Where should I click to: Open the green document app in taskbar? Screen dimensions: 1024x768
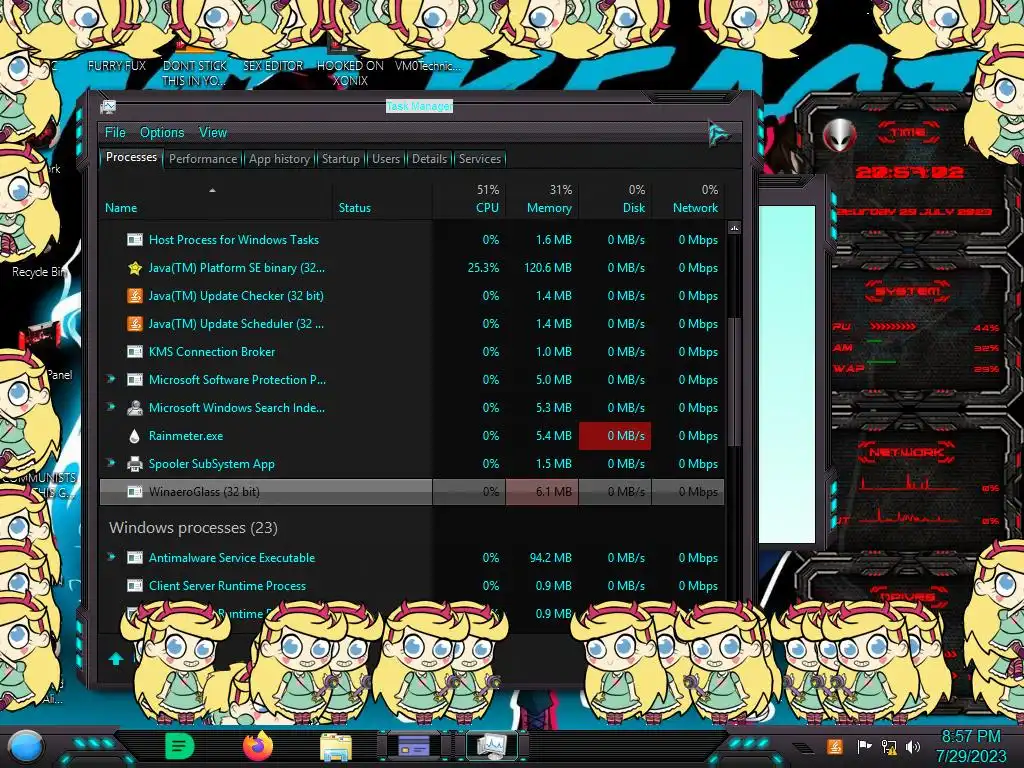point(180,746)
